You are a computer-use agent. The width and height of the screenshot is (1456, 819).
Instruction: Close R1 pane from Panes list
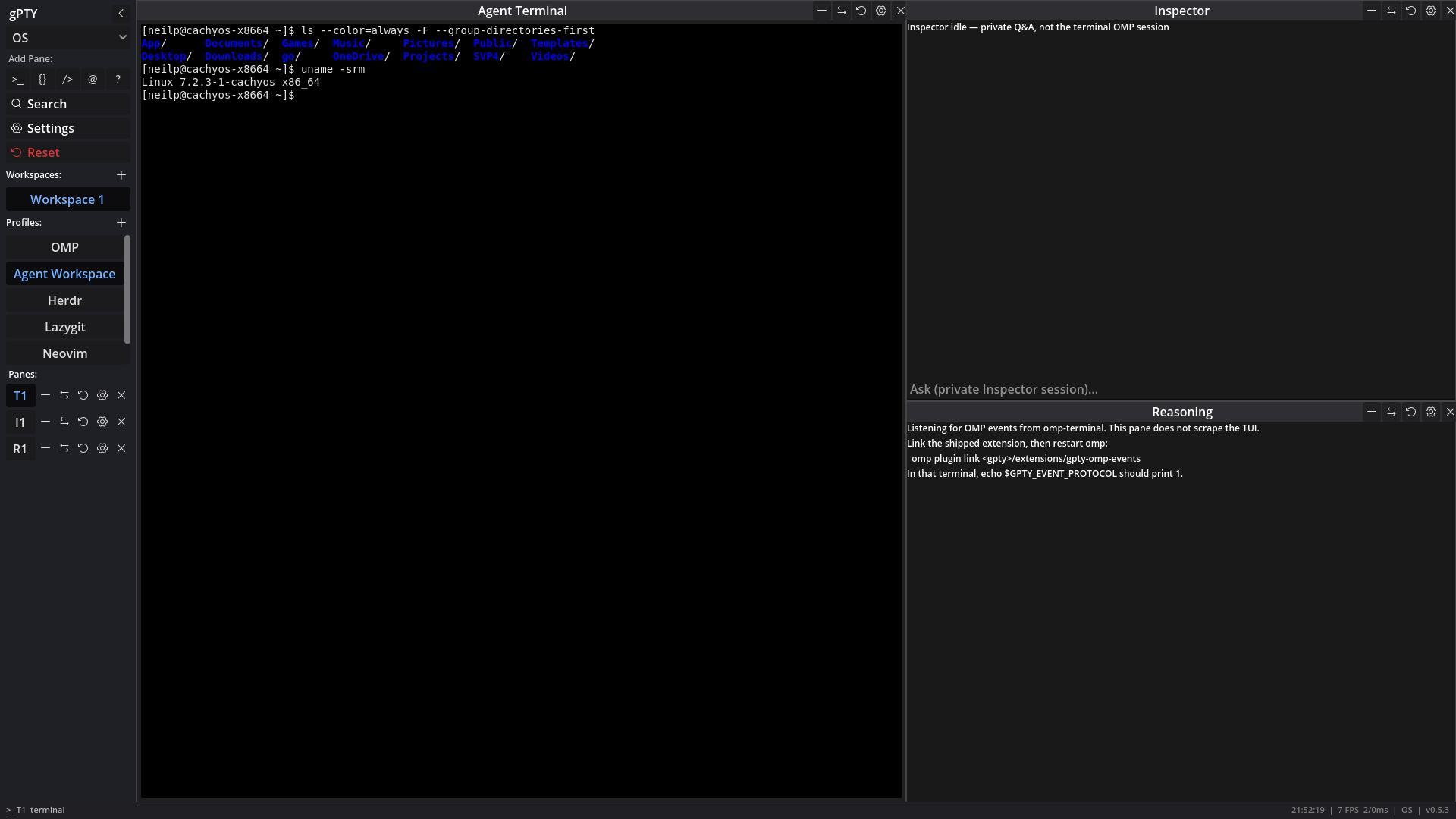tap(121, 448)
